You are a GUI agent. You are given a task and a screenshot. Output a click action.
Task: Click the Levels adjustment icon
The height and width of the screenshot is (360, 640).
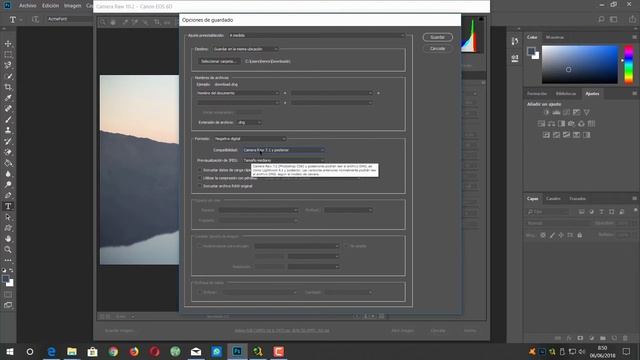pos(556,112)
